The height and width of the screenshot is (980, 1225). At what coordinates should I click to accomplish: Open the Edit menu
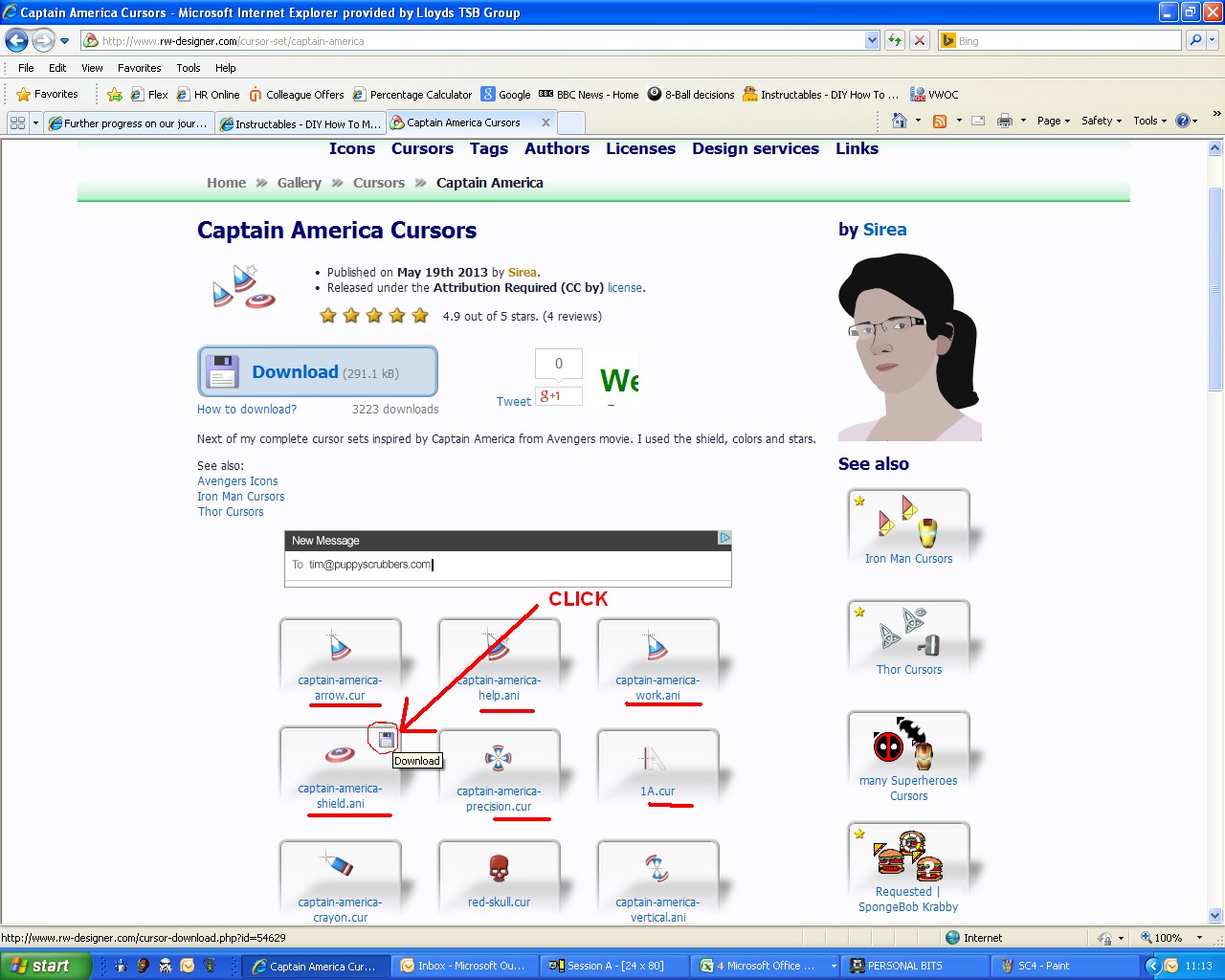(57, 68)
